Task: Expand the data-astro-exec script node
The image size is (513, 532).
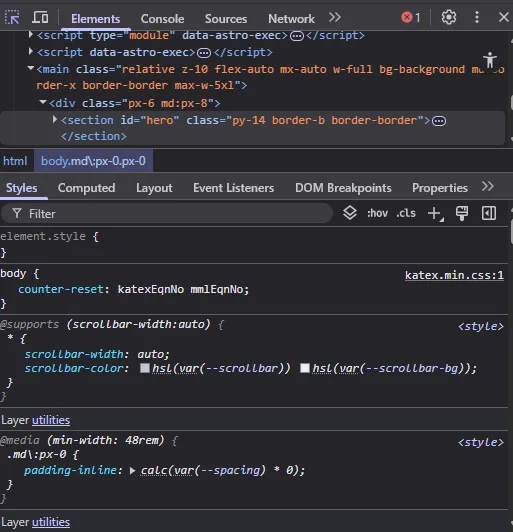Action: click(31, 52)
